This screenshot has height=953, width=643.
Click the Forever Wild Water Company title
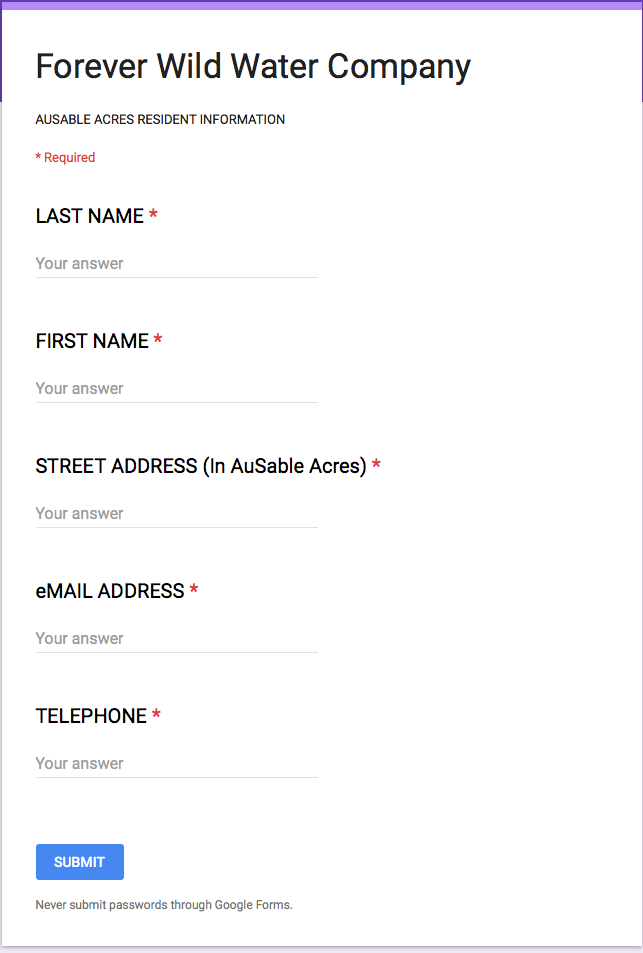[253, 66]
